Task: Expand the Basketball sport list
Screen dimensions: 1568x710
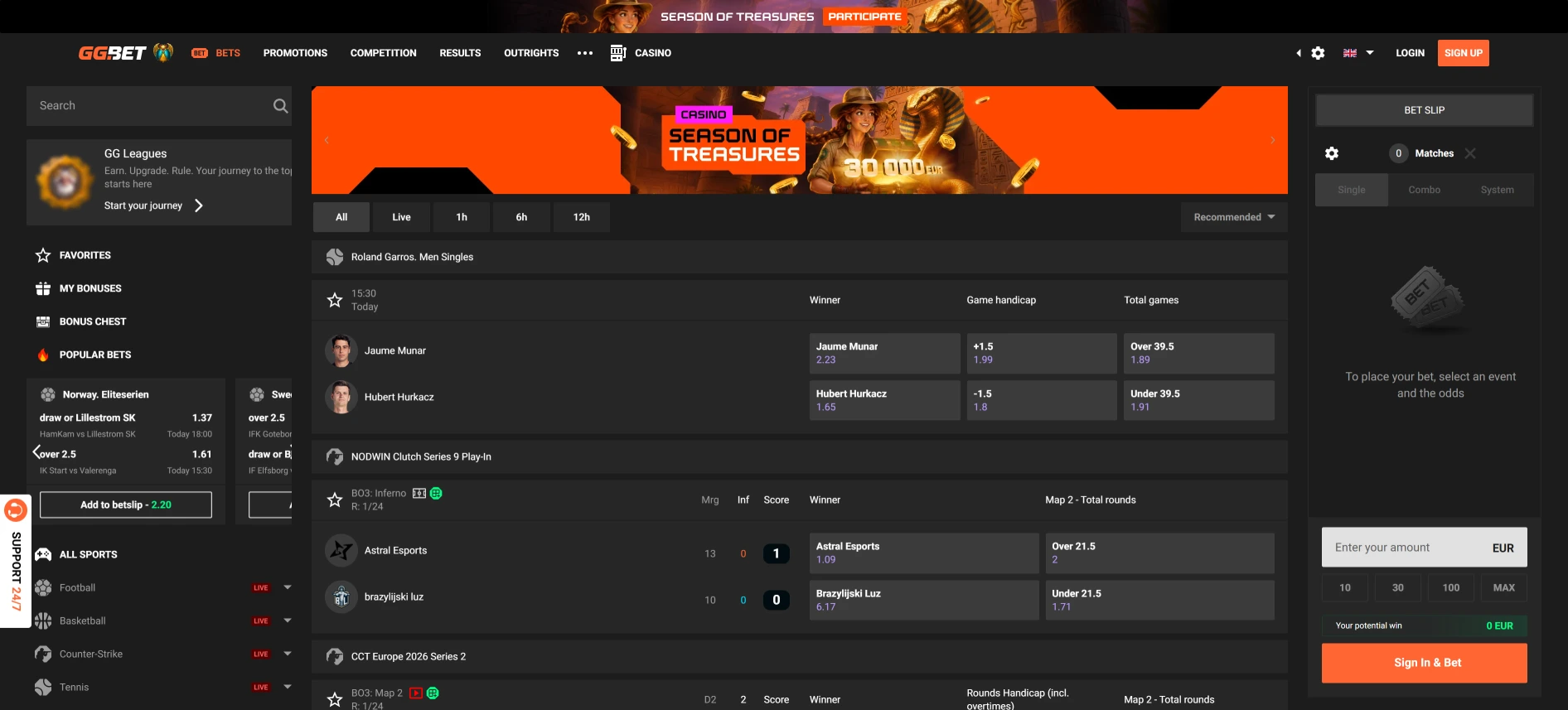Action: click(x=288, y=621)
